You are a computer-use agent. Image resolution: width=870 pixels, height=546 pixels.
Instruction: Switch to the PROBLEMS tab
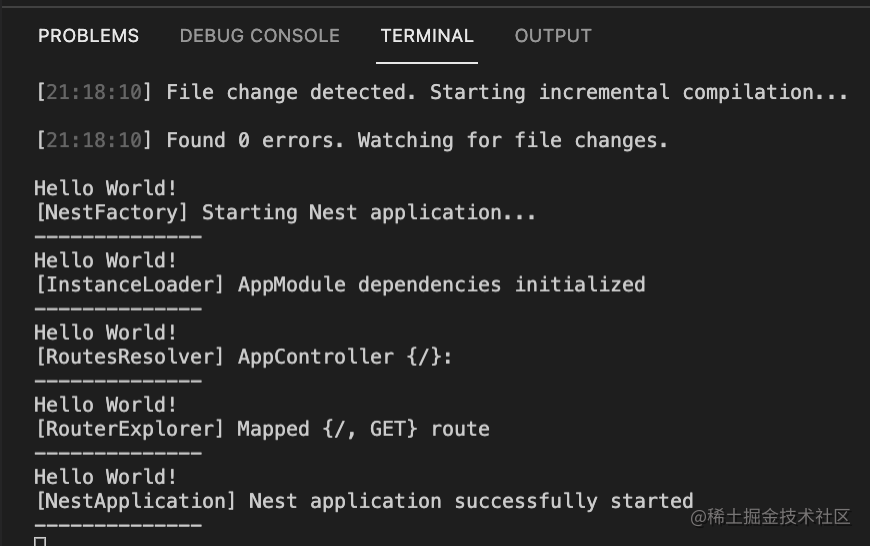(88, 36)
